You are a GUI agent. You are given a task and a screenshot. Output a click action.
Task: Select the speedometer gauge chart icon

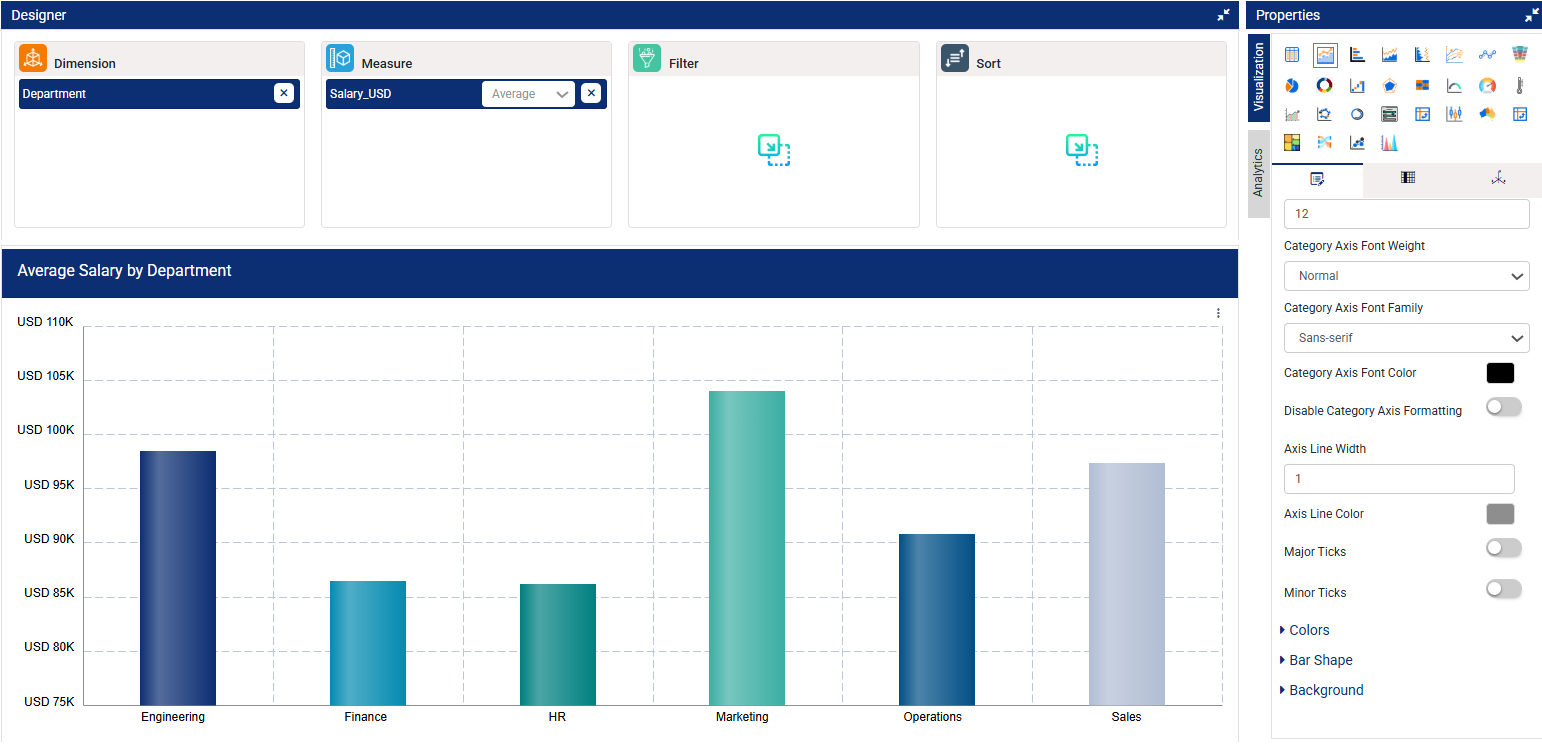click(1487, 86)
